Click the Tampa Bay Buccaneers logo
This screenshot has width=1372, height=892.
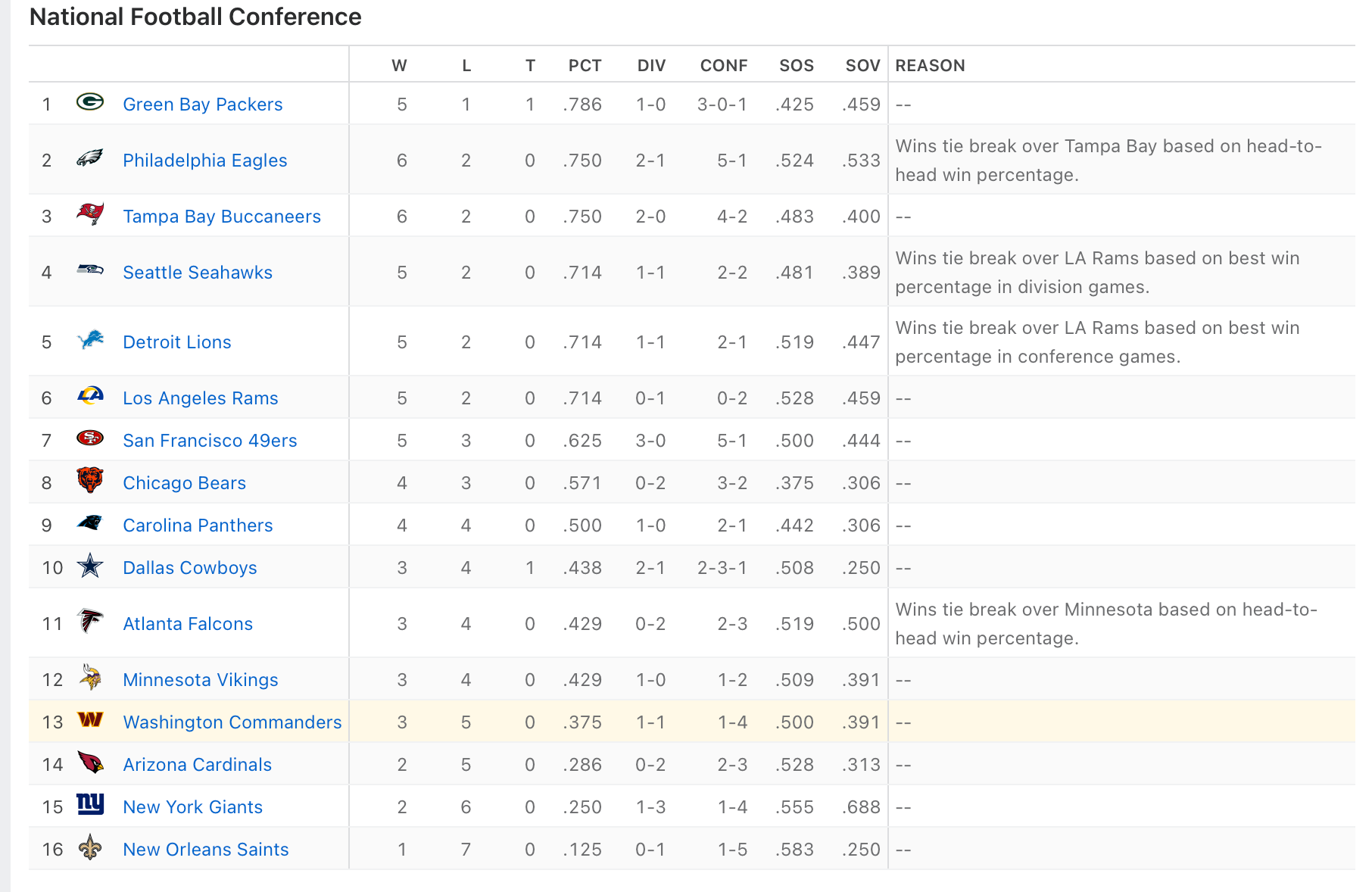(90, 214)
